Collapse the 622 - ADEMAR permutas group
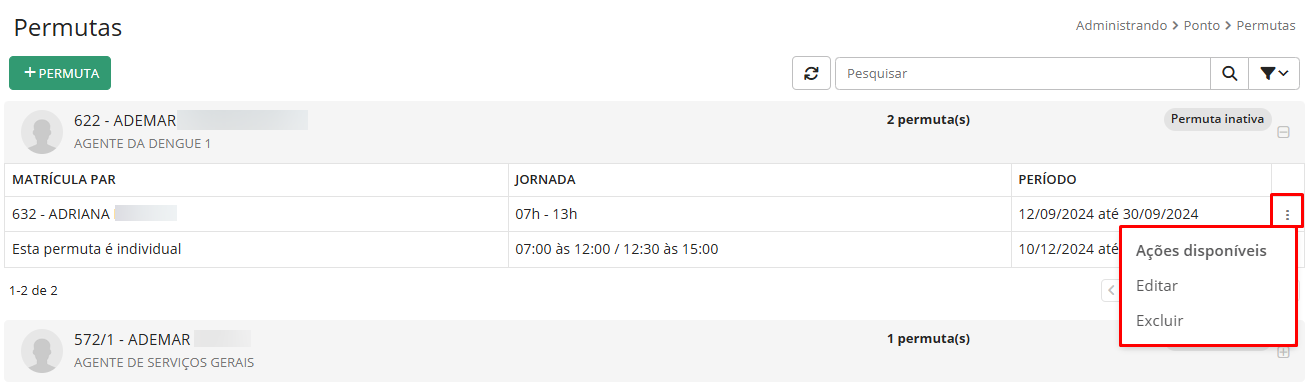1313x390 pixels. [1283, 132]
